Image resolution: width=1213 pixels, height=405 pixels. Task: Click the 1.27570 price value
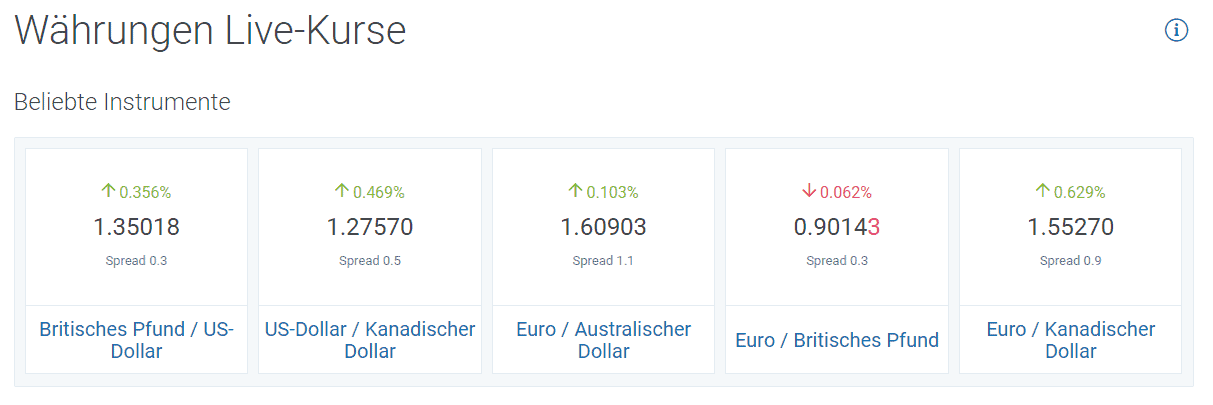370,227
